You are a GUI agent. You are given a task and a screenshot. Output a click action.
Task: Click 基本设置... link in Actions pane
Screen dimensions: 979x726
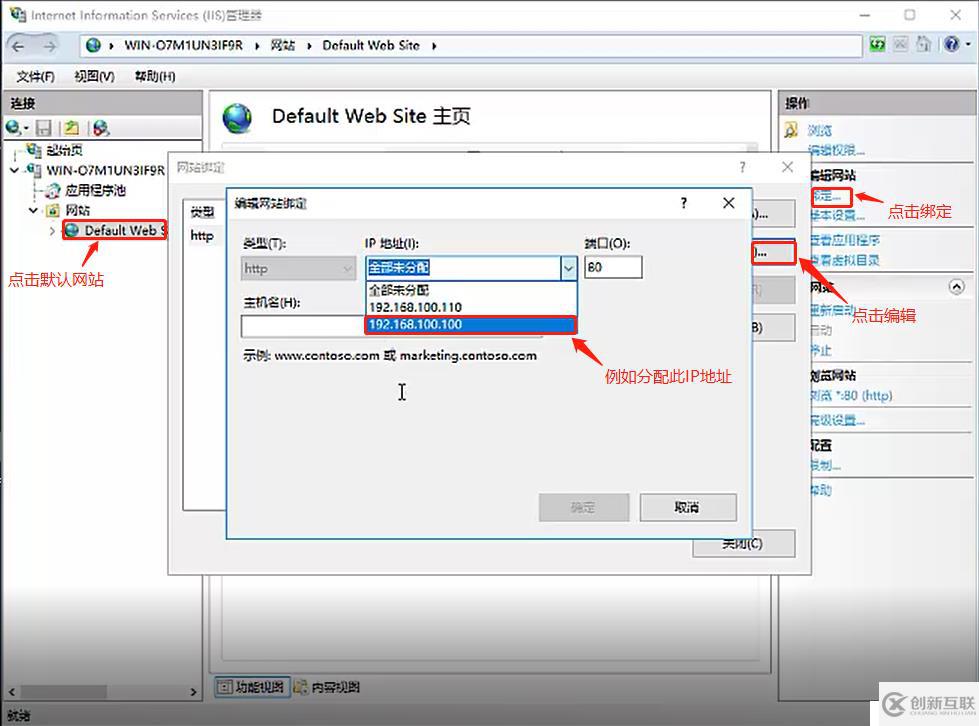coord(838,215)
